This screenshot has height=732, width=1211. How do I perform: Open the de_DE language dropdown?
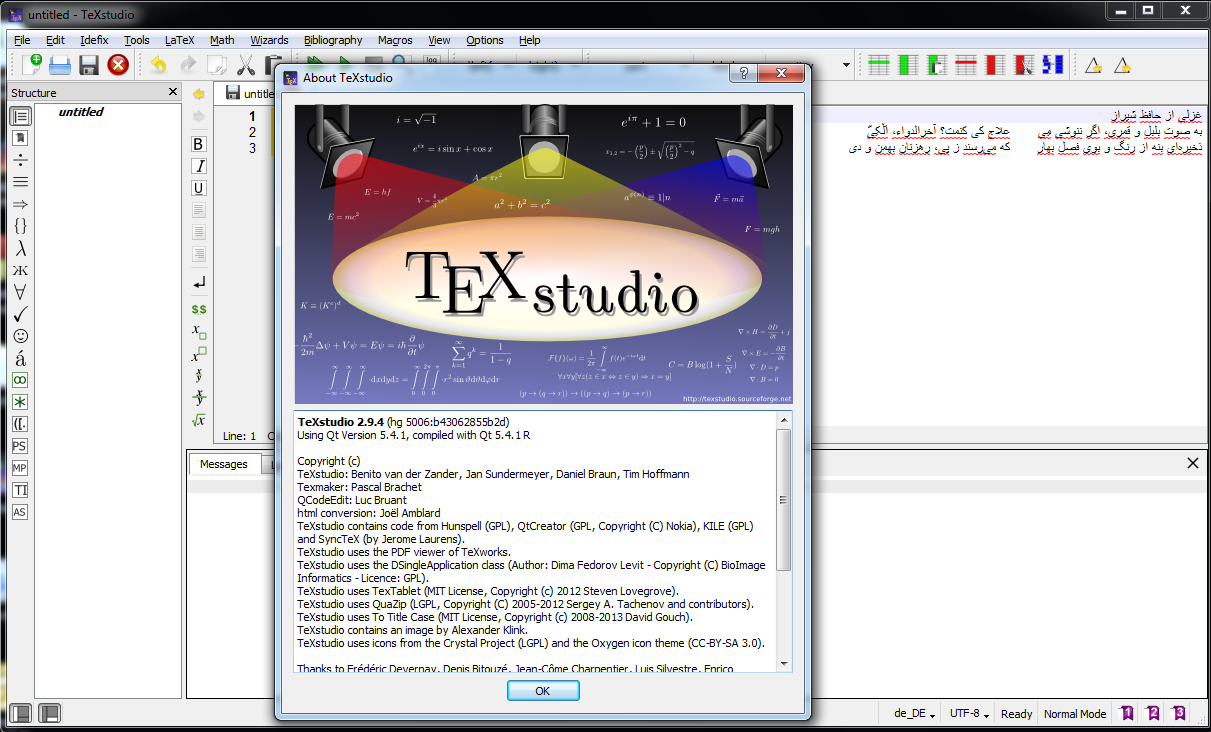[915, 714]
